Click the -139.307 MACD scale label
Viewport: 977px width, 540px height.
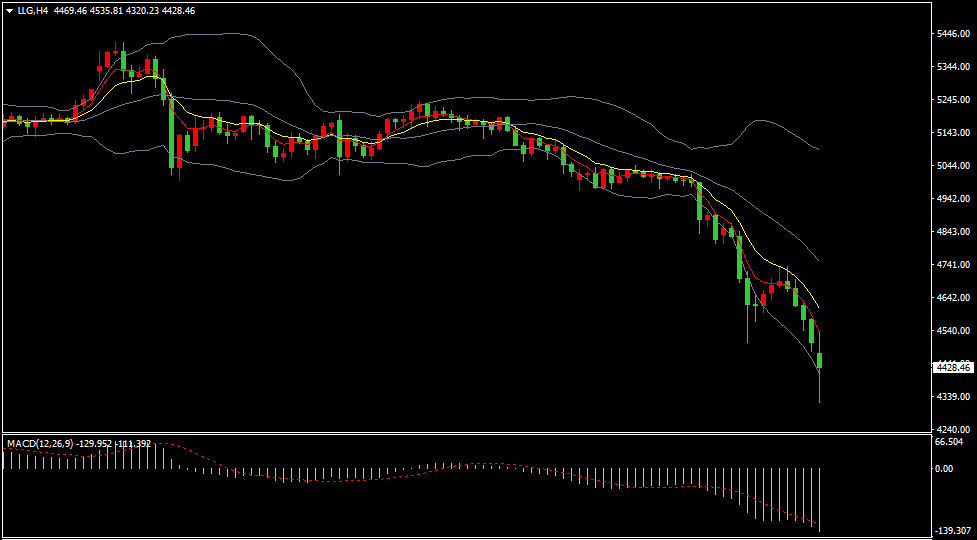point(953,531)
